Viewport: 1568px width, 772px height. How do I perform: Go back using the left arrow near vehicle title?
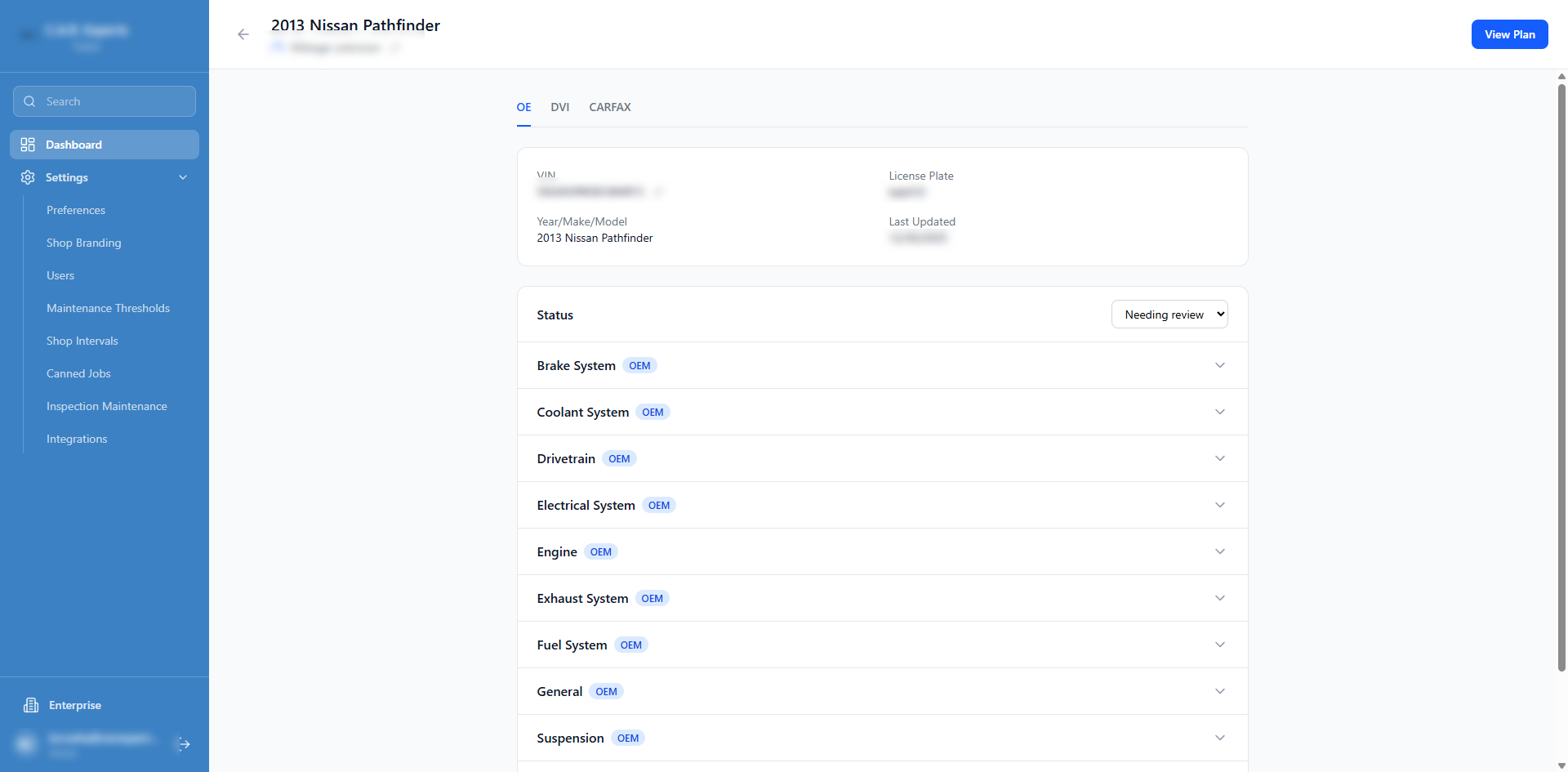[x=243, y=34]
